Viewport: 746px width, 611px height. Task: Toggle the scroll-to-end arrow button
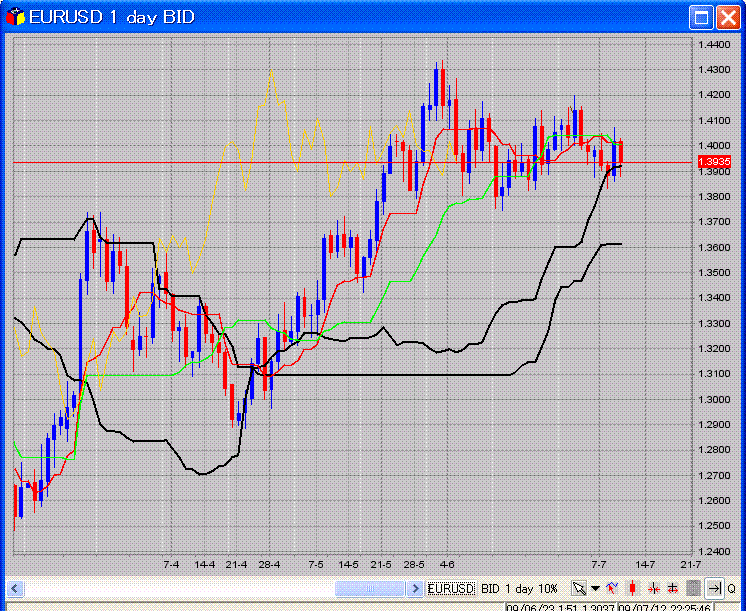click(x=714, y=588)
